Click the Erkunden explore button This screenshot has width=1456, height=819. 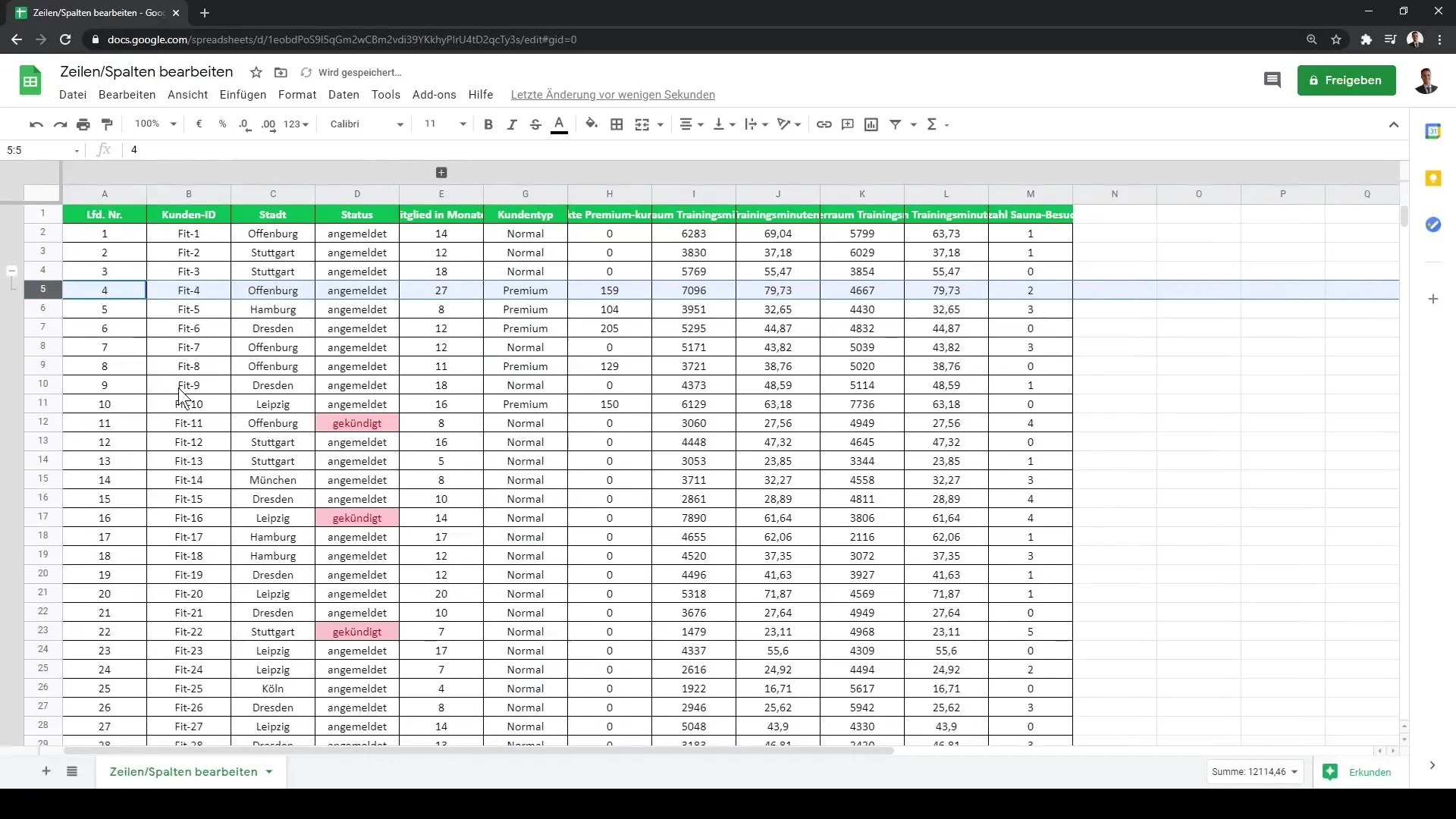point(1357,772)
